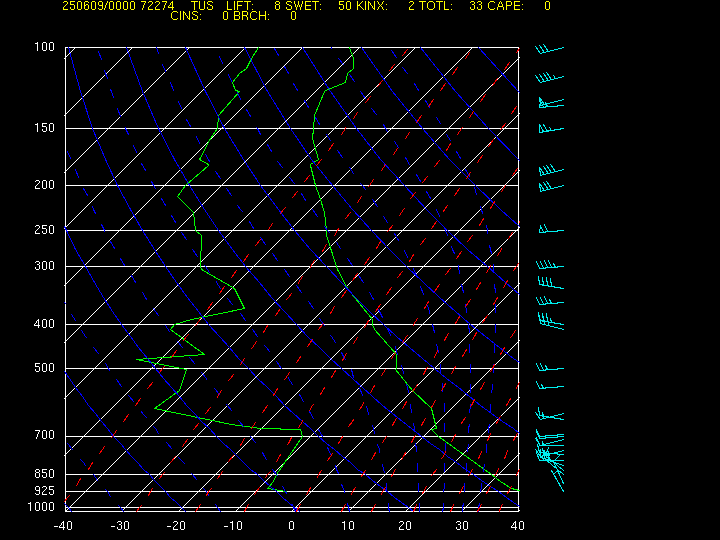Click the wind barb at the 250 mb level
The width and height of the screenshot is (720, 540).
tap(551, 229)
